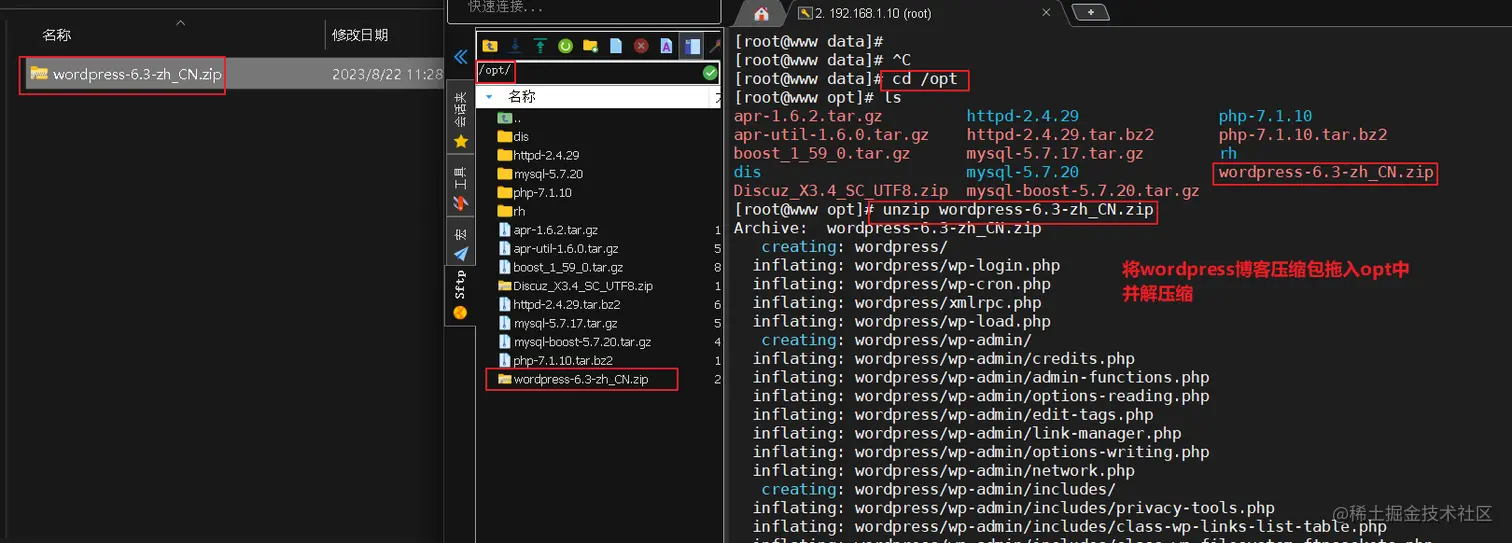Toggle the highlighted file panel view icon
Screen dimensions: 1512x543
(x=692, y=46)
